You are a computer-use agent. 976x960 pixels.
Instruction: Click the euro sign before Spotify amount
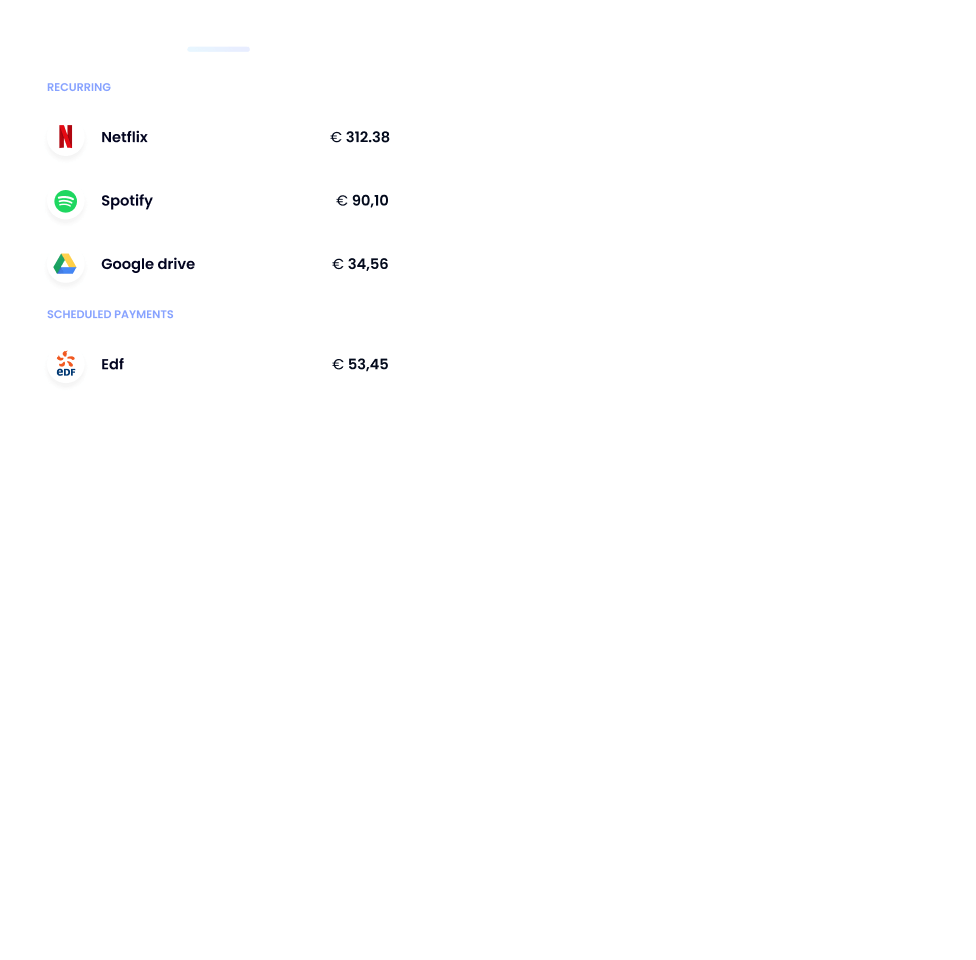coord(342,200)
